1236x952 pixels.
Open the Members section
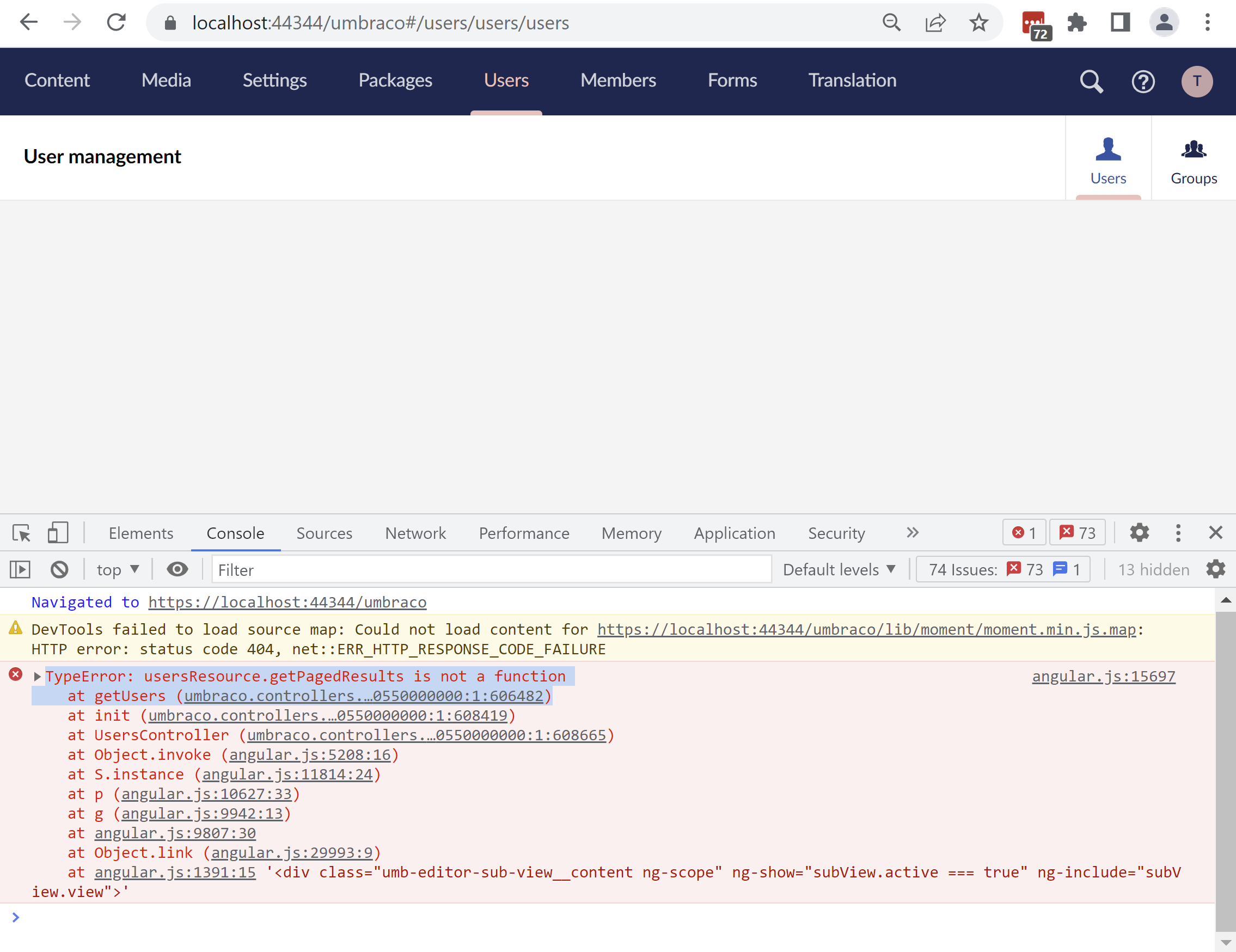tap(618, 81)
